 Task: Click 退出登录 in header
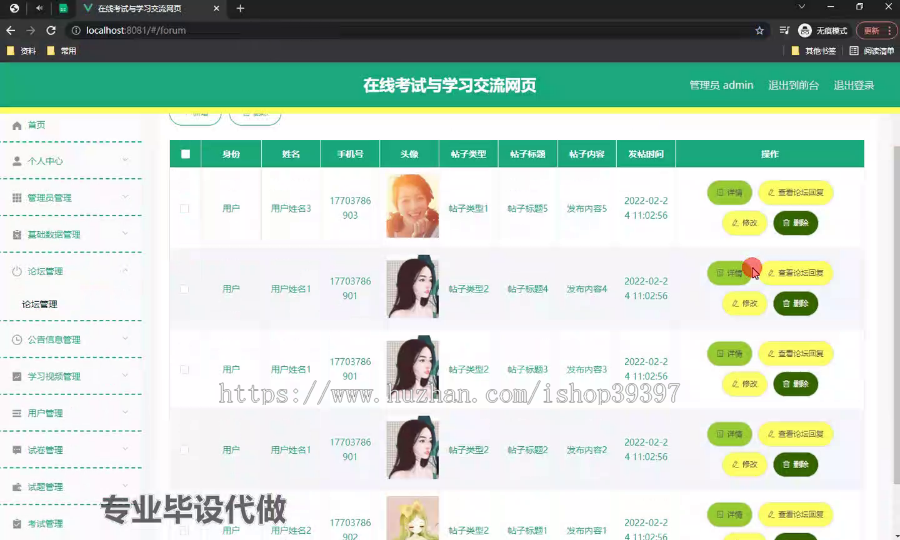[854, 86]
